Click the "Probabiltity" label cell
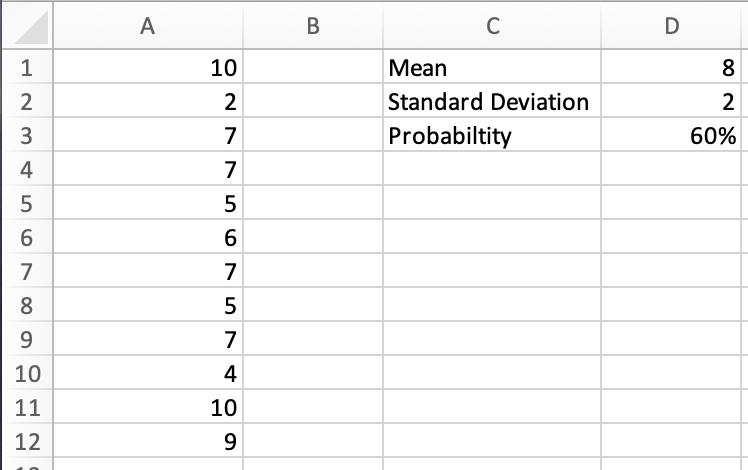The width and height of the screenshot is (748, 470). coord(492,136)
